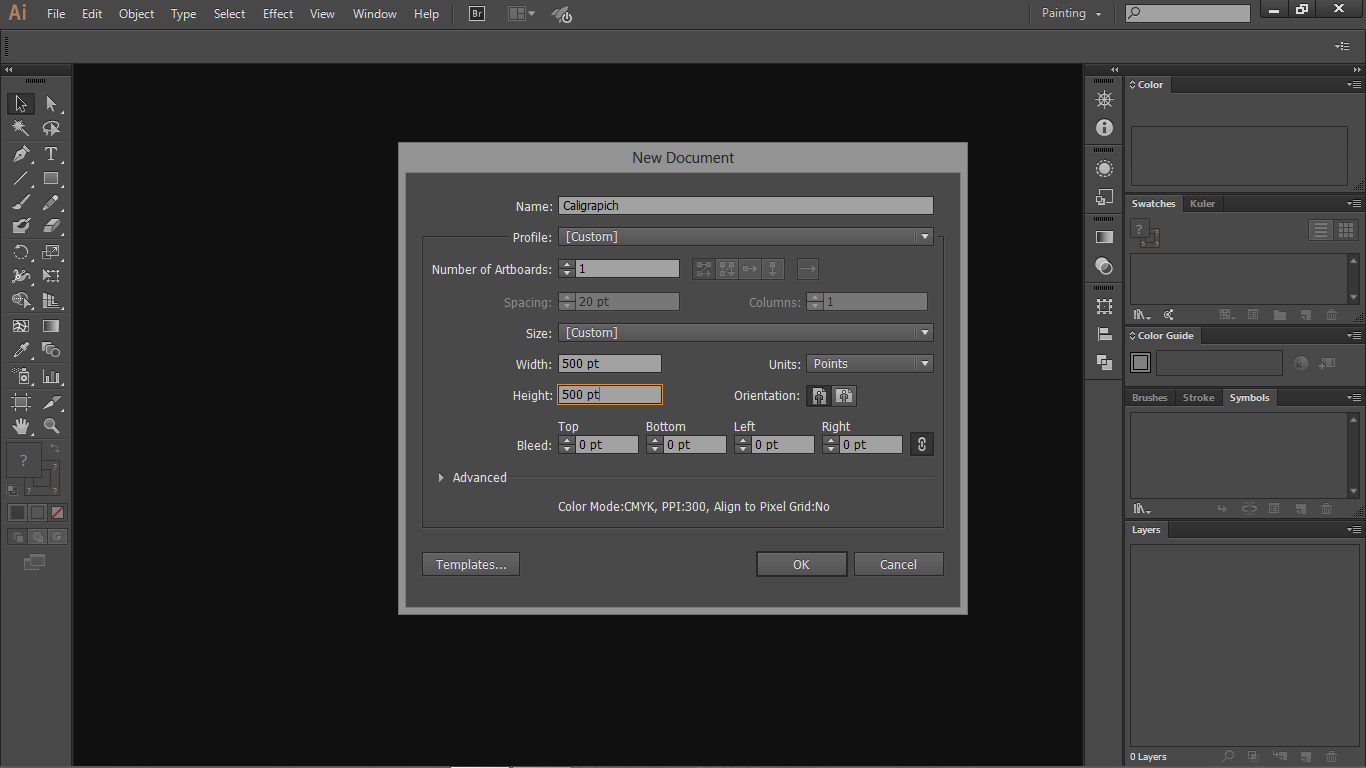The height and width of the screenshot is (768, 1366).
Task: Pick the Free Transform tool
Action: (x=51, y=276)
